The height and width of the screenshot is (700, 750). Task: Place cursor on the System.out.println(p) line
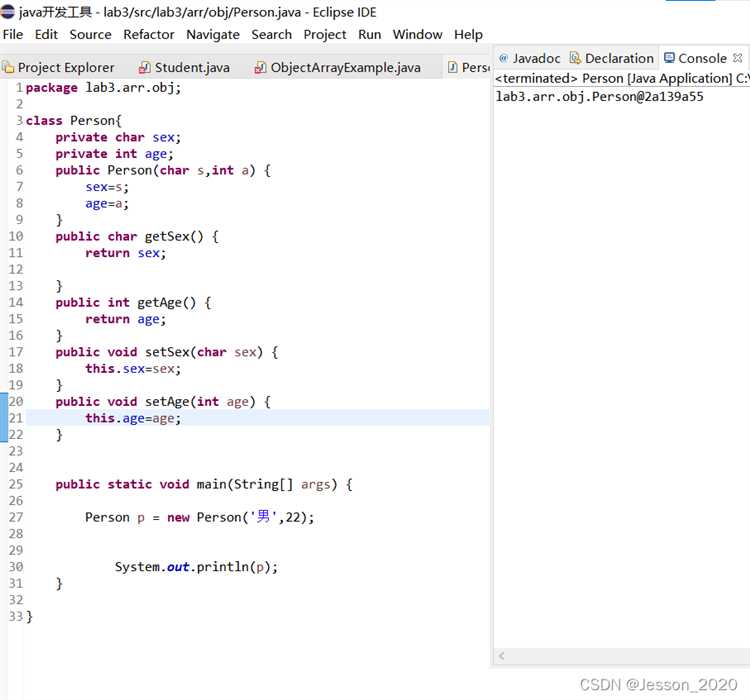pos(196,567)
